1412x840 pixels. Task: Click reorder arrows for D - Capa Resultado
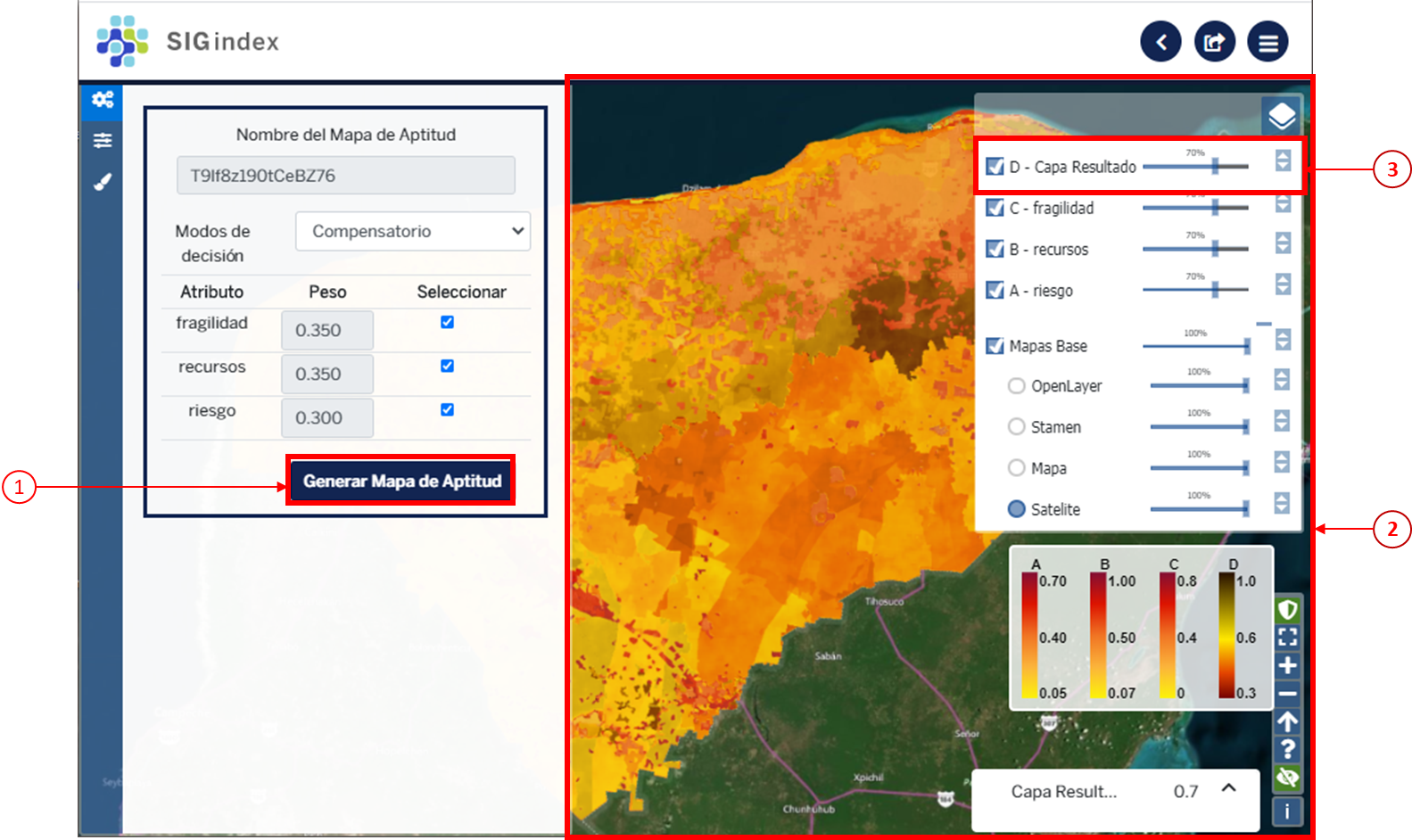pyautogui.click(x=1283, y=161)
